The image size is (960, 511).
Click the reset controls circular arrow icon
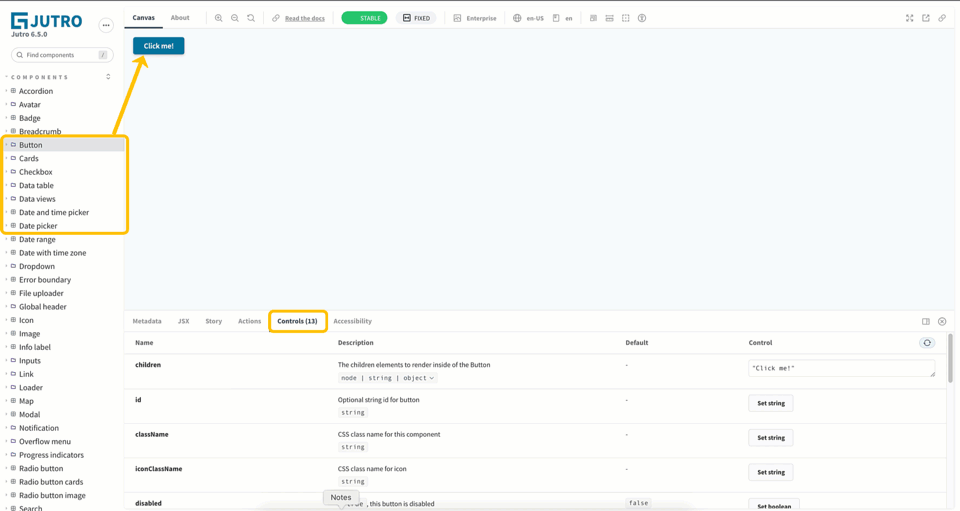[927, 343]
